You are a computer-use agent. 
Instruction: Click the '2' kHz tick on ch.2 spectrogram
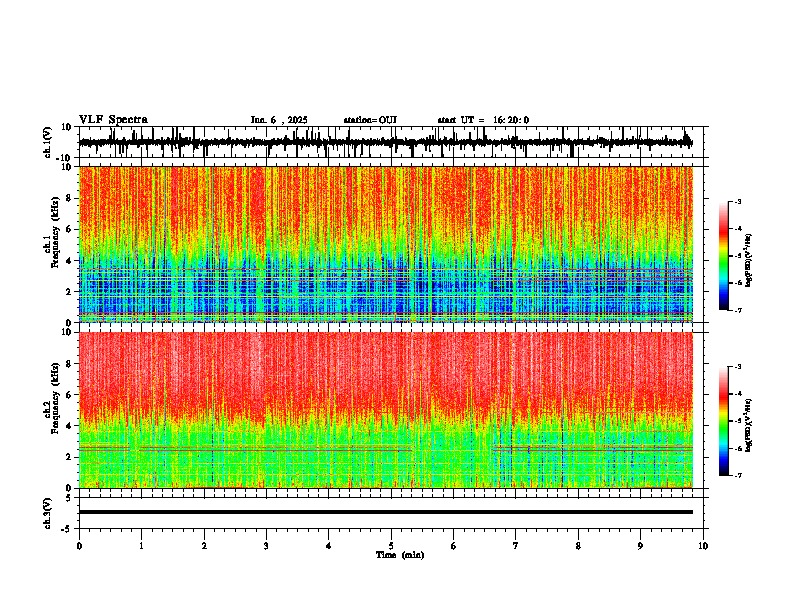tap(70, 457)
